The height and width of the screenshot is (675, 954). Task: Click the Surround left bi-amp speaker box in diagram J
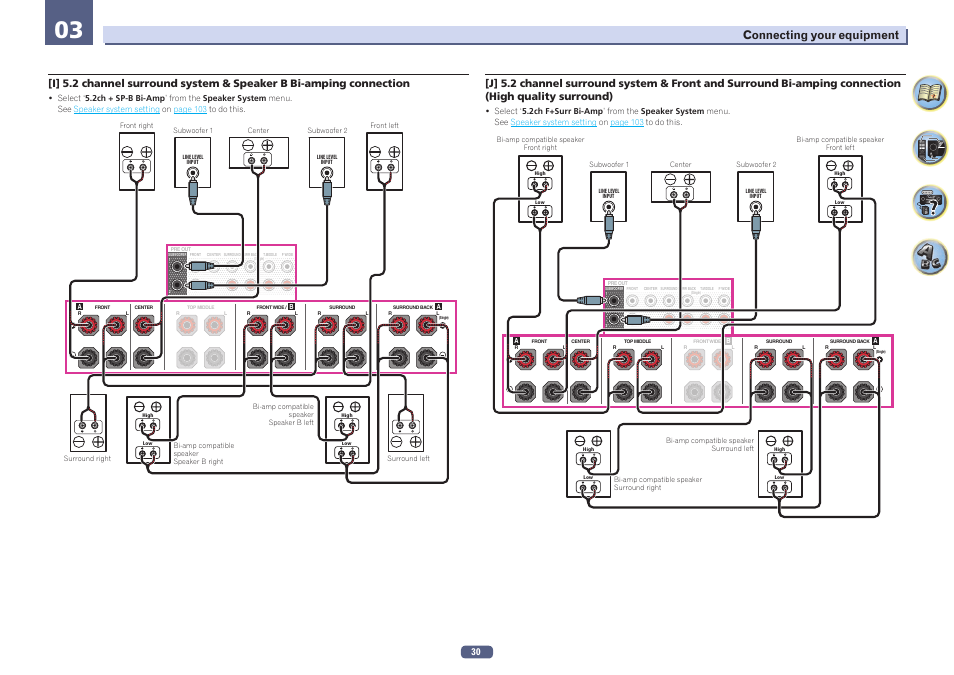tap(780, 464)
